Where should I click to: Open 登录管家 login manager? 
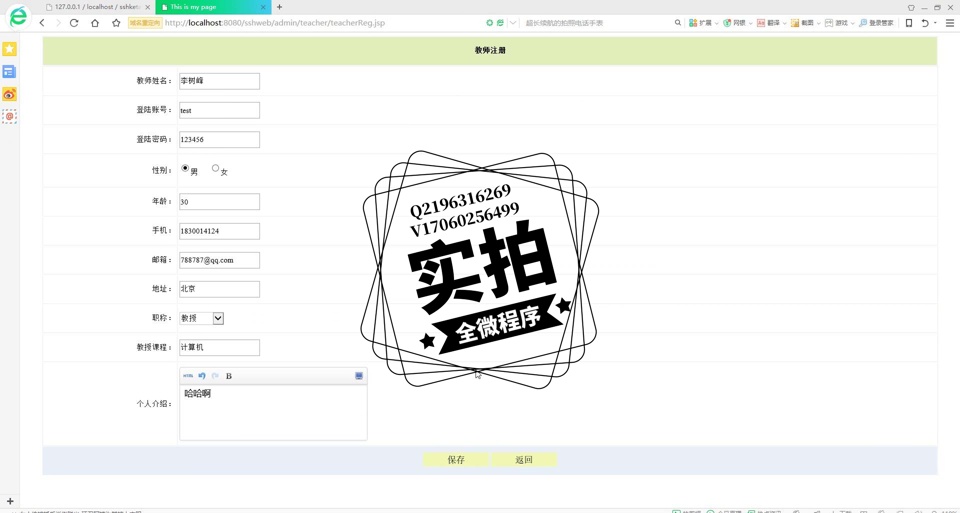(x=876, y=23)
